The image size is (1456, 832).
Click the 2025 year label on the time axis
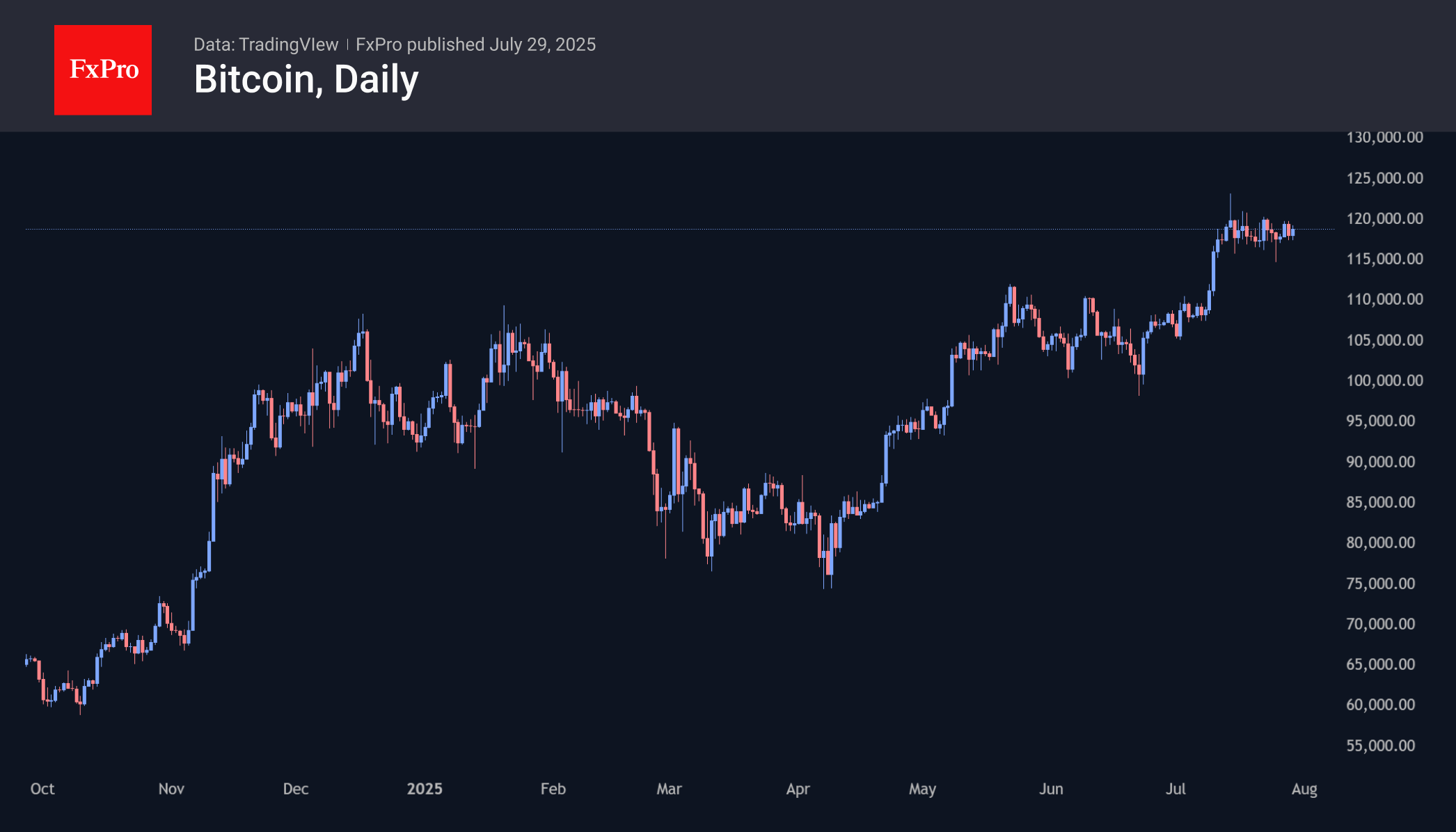[425, 789]
